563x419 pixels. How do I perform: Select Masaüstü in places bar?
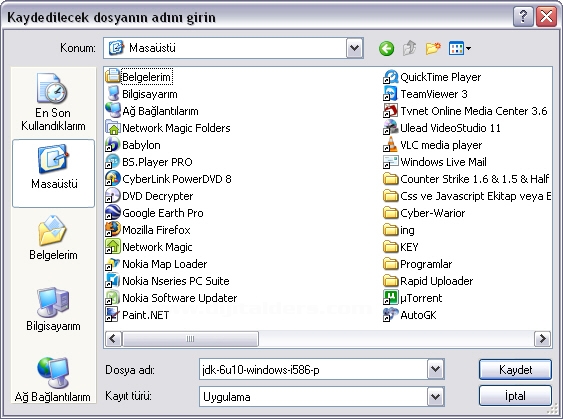point(53,173)
